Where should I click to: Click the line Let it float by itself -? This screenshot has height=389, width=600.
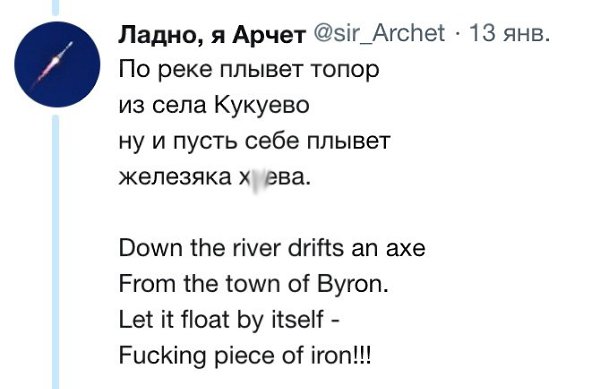click(228, 320)
